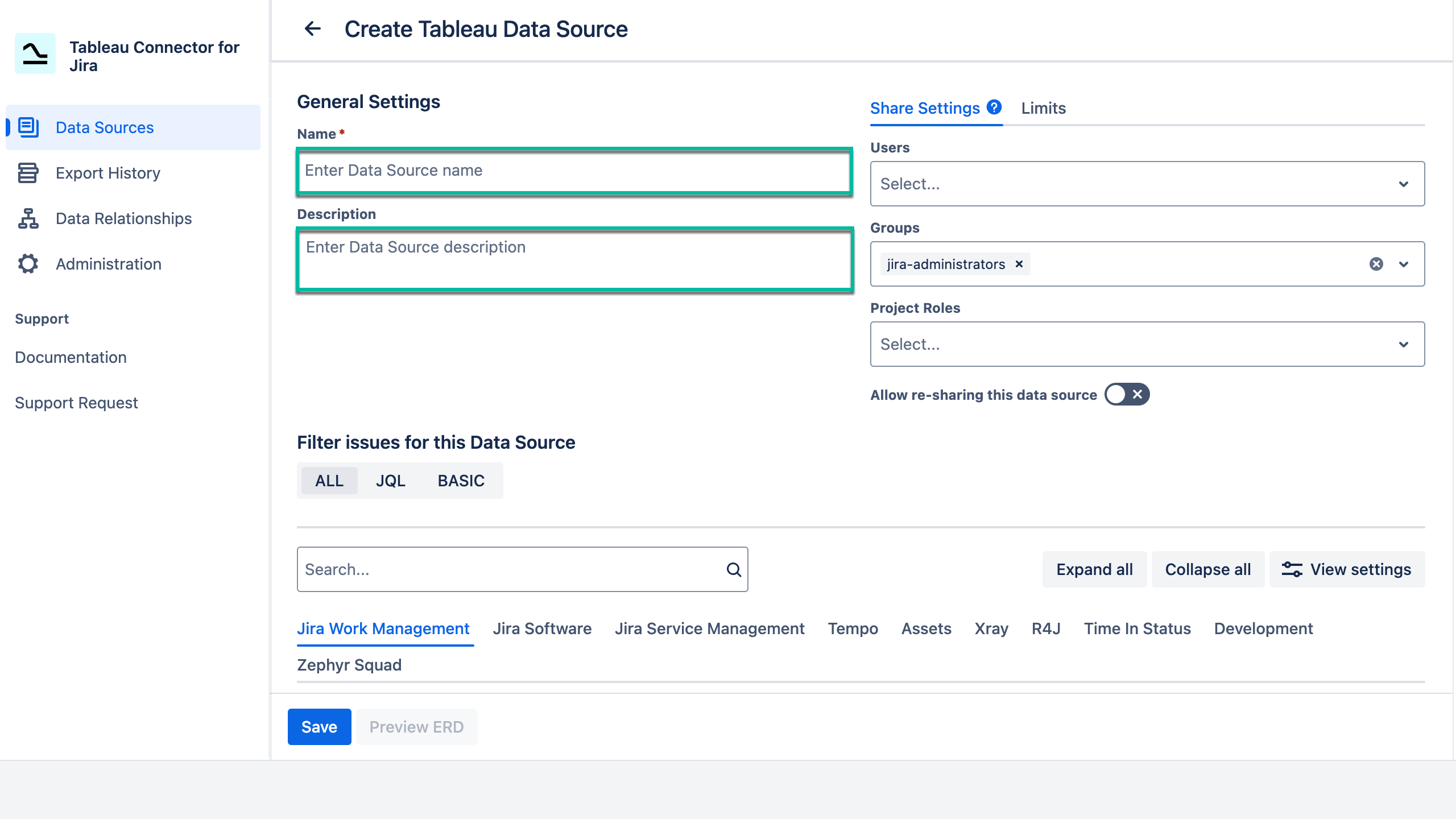Click the Administration gear icon
Screen dimensions: 1456x819
[28, 264]
